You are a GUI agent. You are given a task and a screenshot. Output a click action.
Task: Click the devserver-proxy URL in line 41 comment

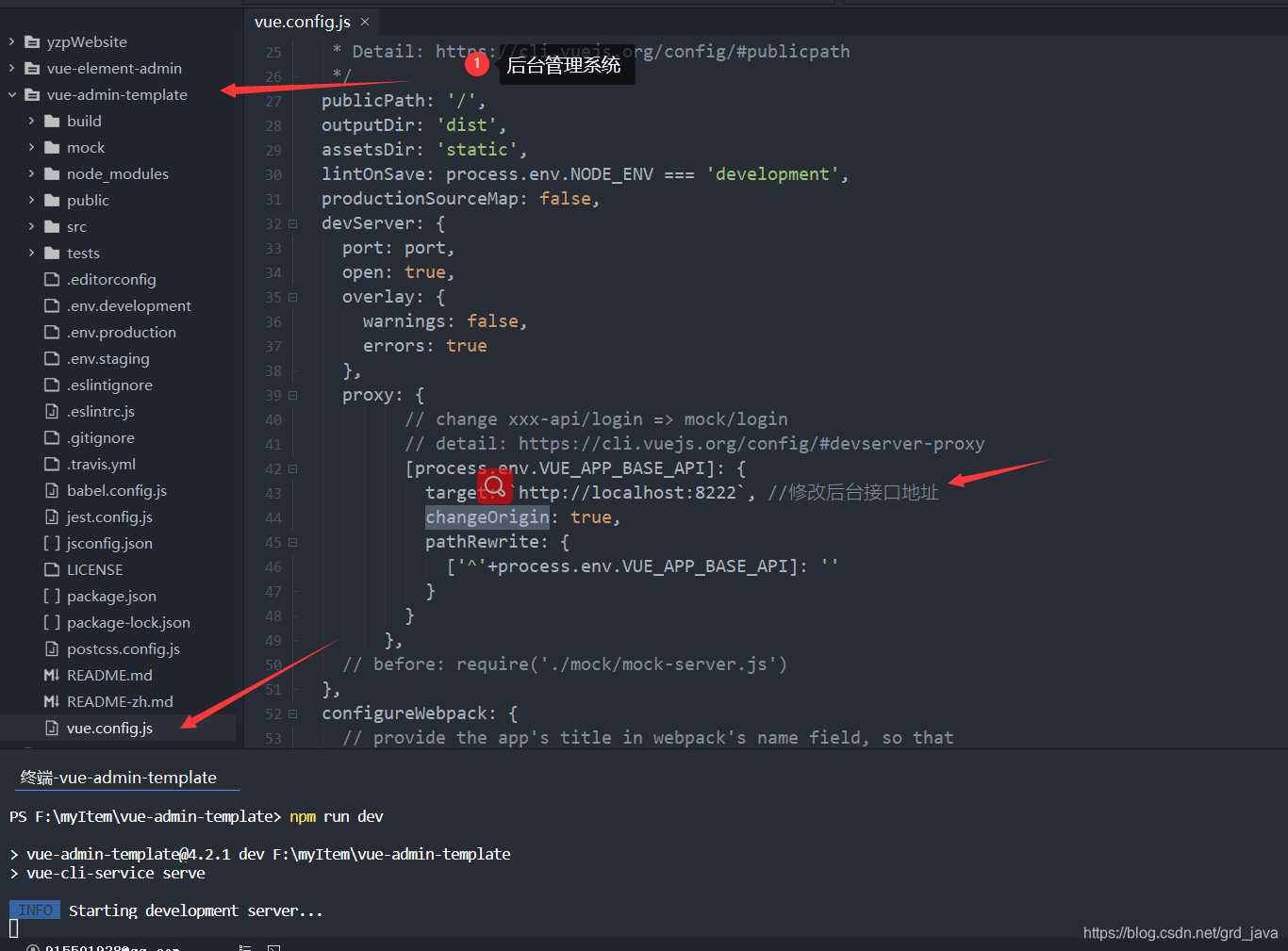751,444
